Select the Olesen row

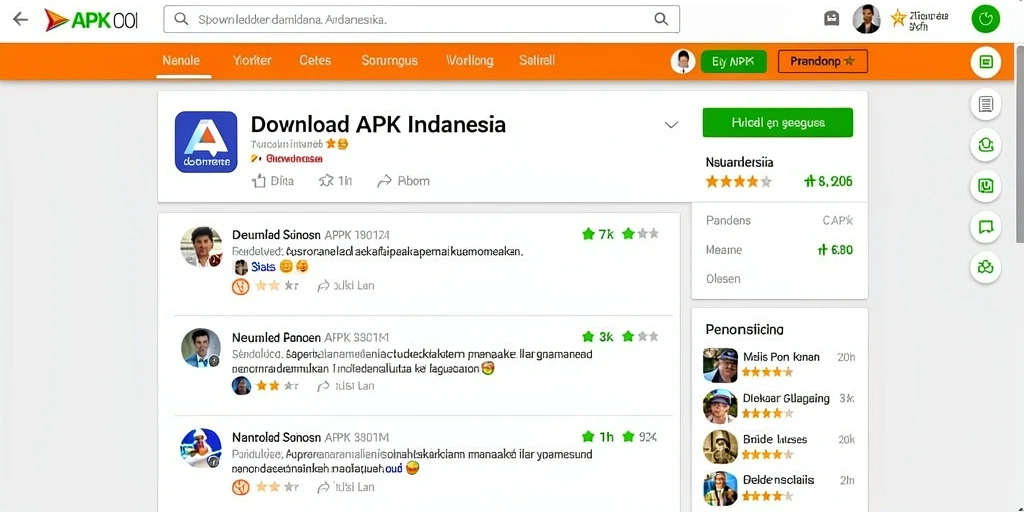(779, 279)
